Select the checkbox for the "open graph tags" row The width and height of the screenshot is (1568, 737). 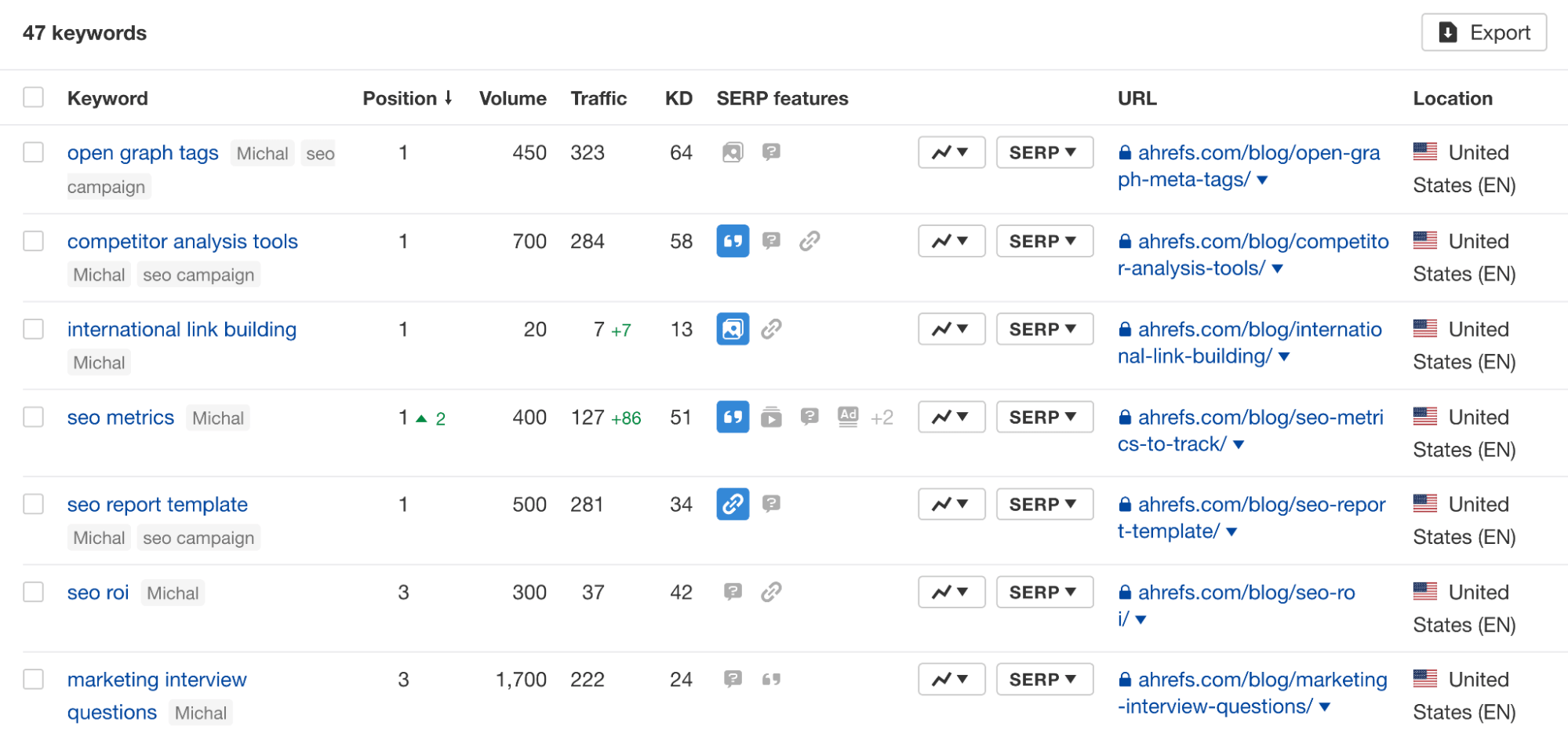[x=33, y=151]
